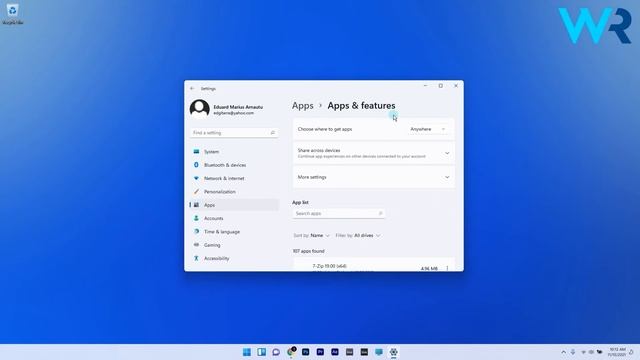Launch Chrome from the taskbar

[291, 352]
